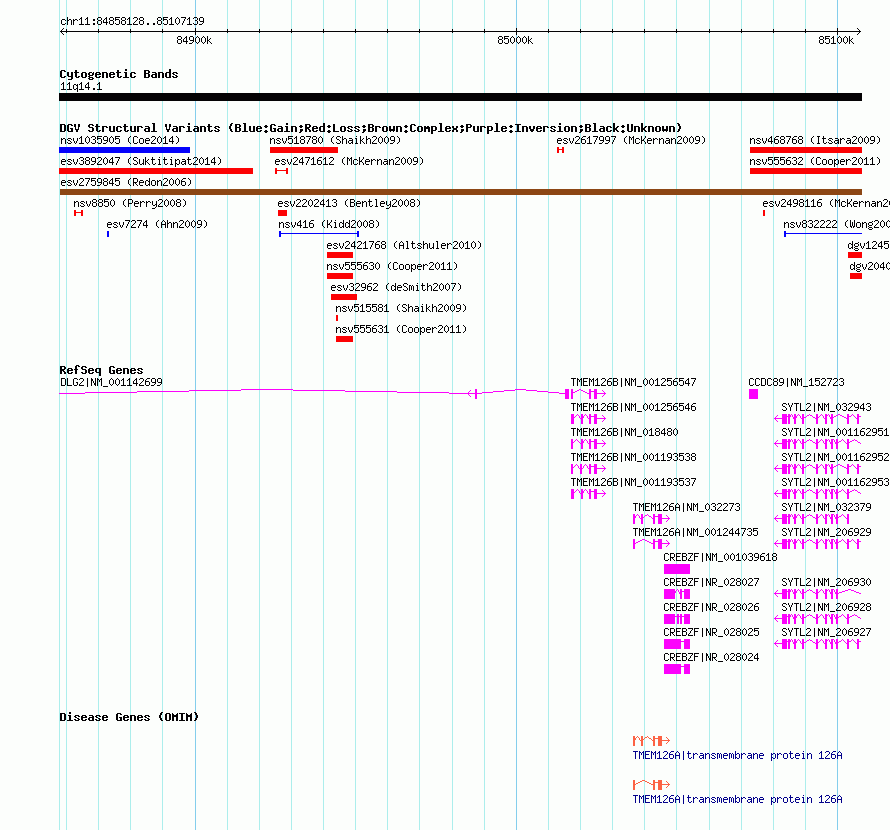Click the nsv832222 Wong variant label
This screenshot has height=830, width=890.
coord(836,224)
